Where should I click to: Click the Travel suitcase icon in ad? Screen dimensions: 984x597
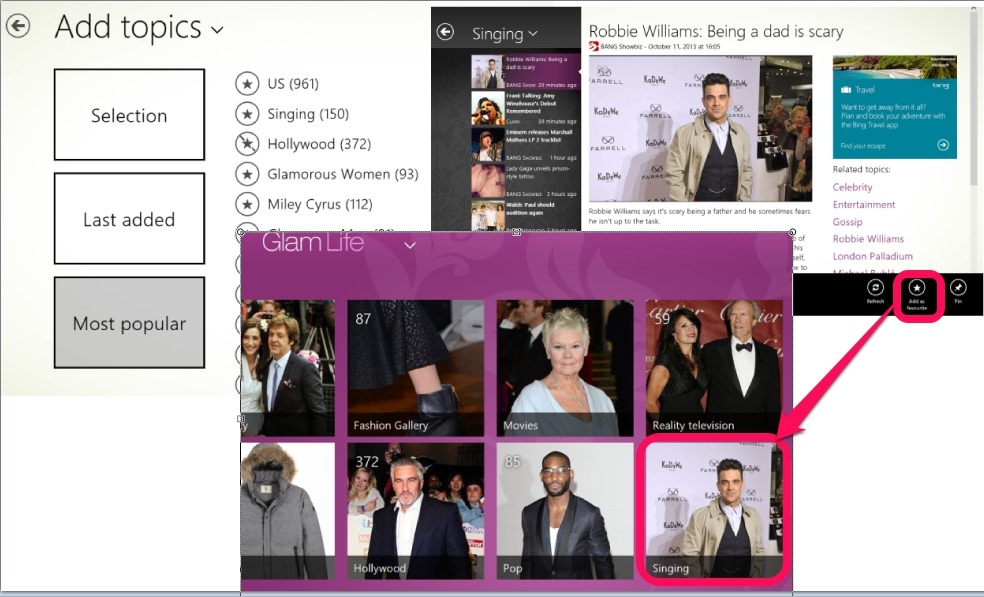(846, 90)
